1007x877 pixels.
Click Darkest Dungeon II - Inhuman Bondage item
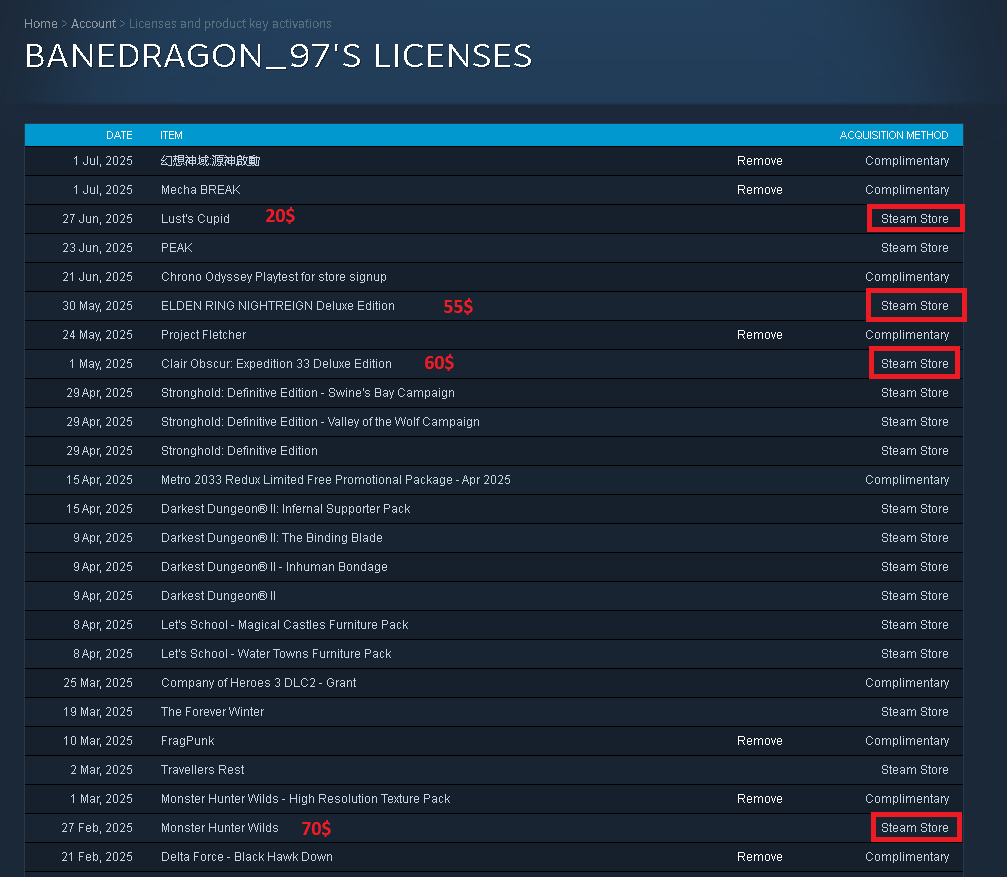(274, 566)
